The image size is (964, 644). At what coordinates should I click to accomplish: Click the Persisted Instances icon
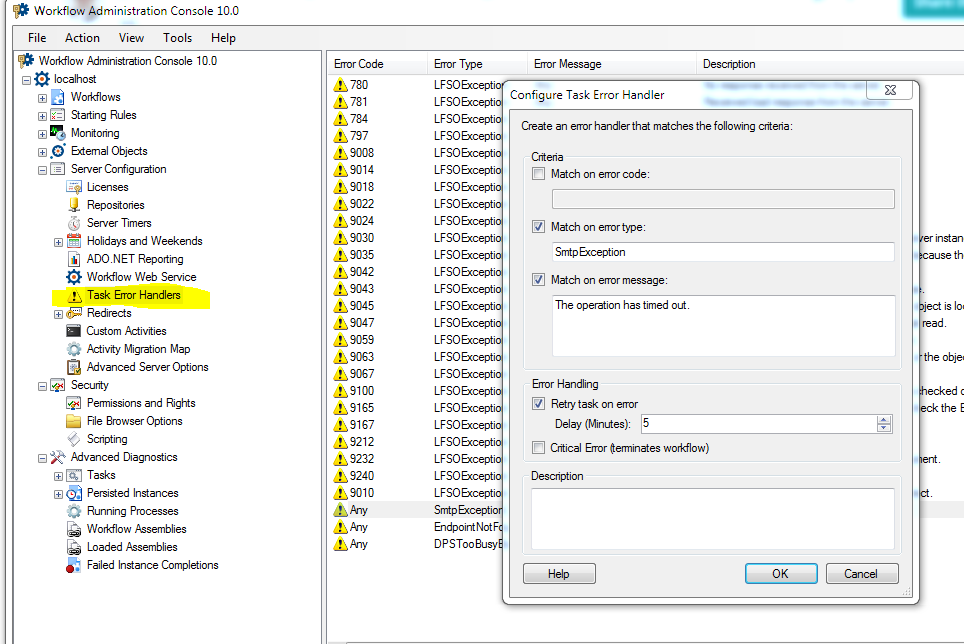[74, 493]
